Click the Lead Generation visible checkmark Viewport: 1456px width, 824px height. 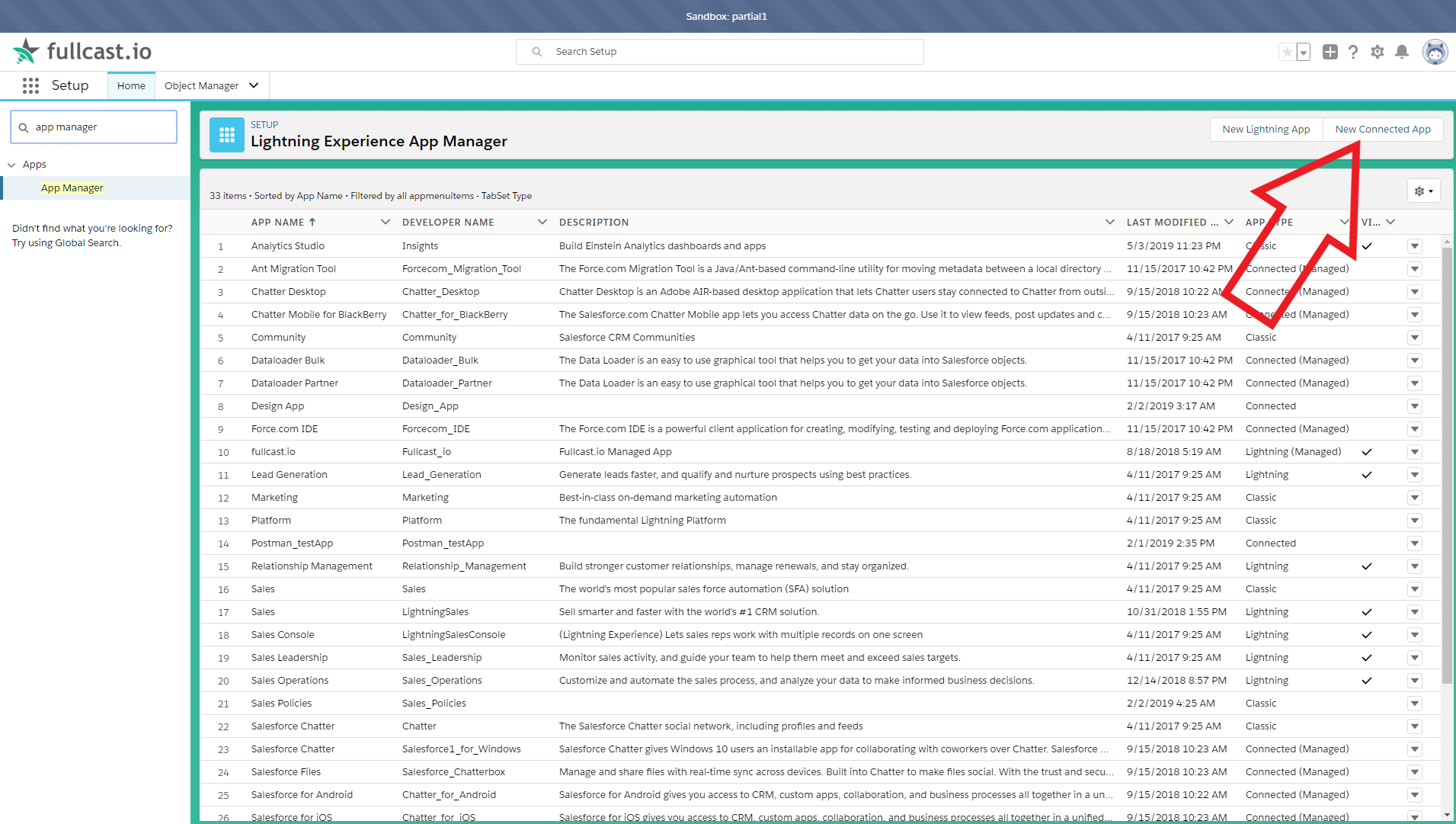click(x=1367, y=475)
